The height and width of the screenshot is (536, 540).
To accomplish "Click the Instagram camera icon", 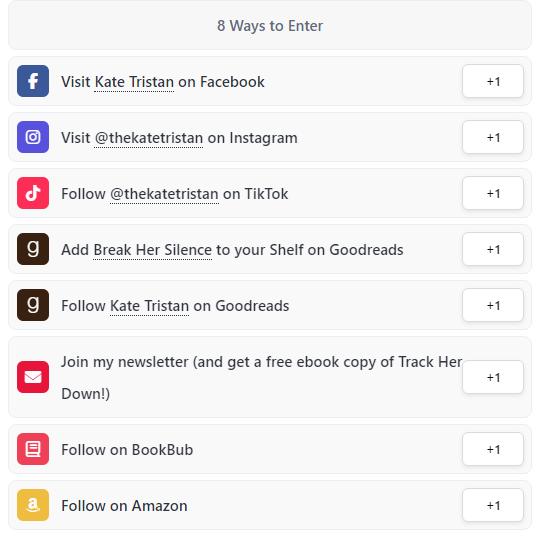I will point(33,137).
